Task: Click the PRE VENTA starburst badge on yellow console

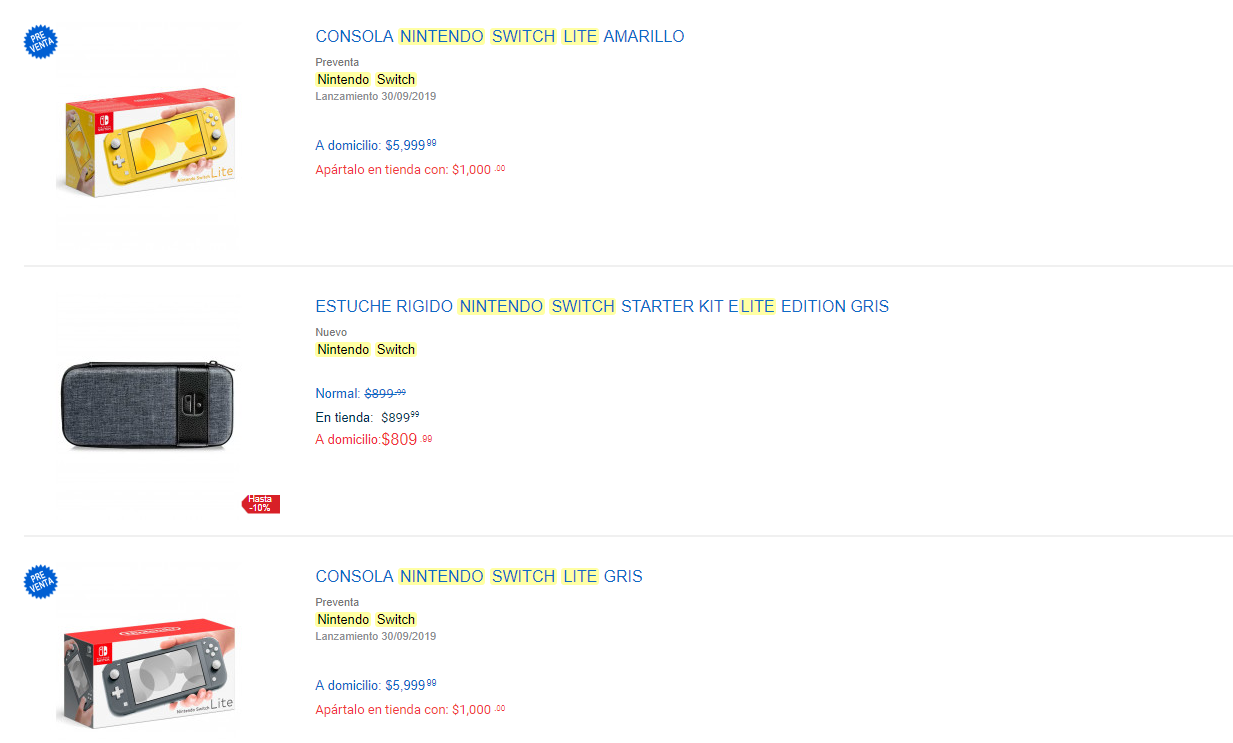Action: 40,42
